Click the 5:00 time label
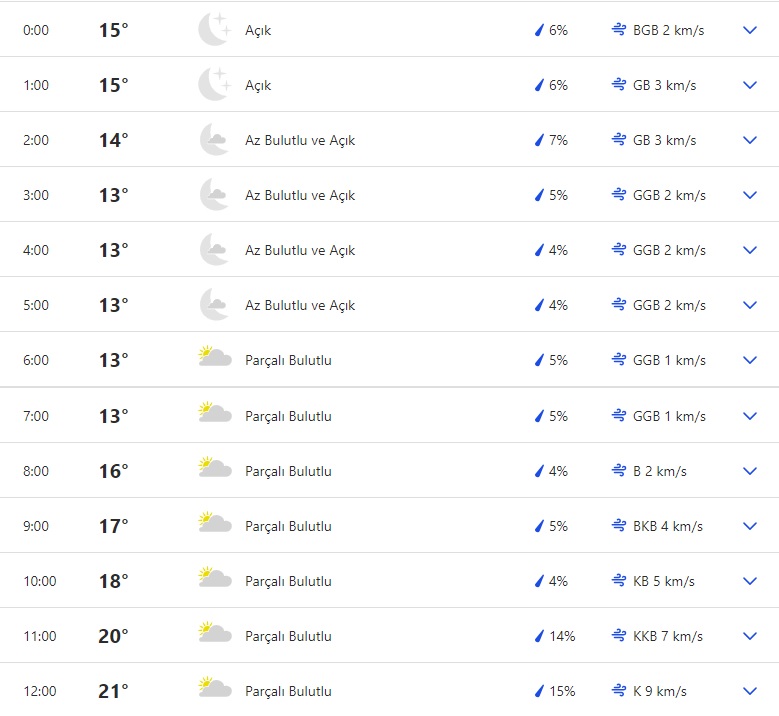 (x=36, y=305)
